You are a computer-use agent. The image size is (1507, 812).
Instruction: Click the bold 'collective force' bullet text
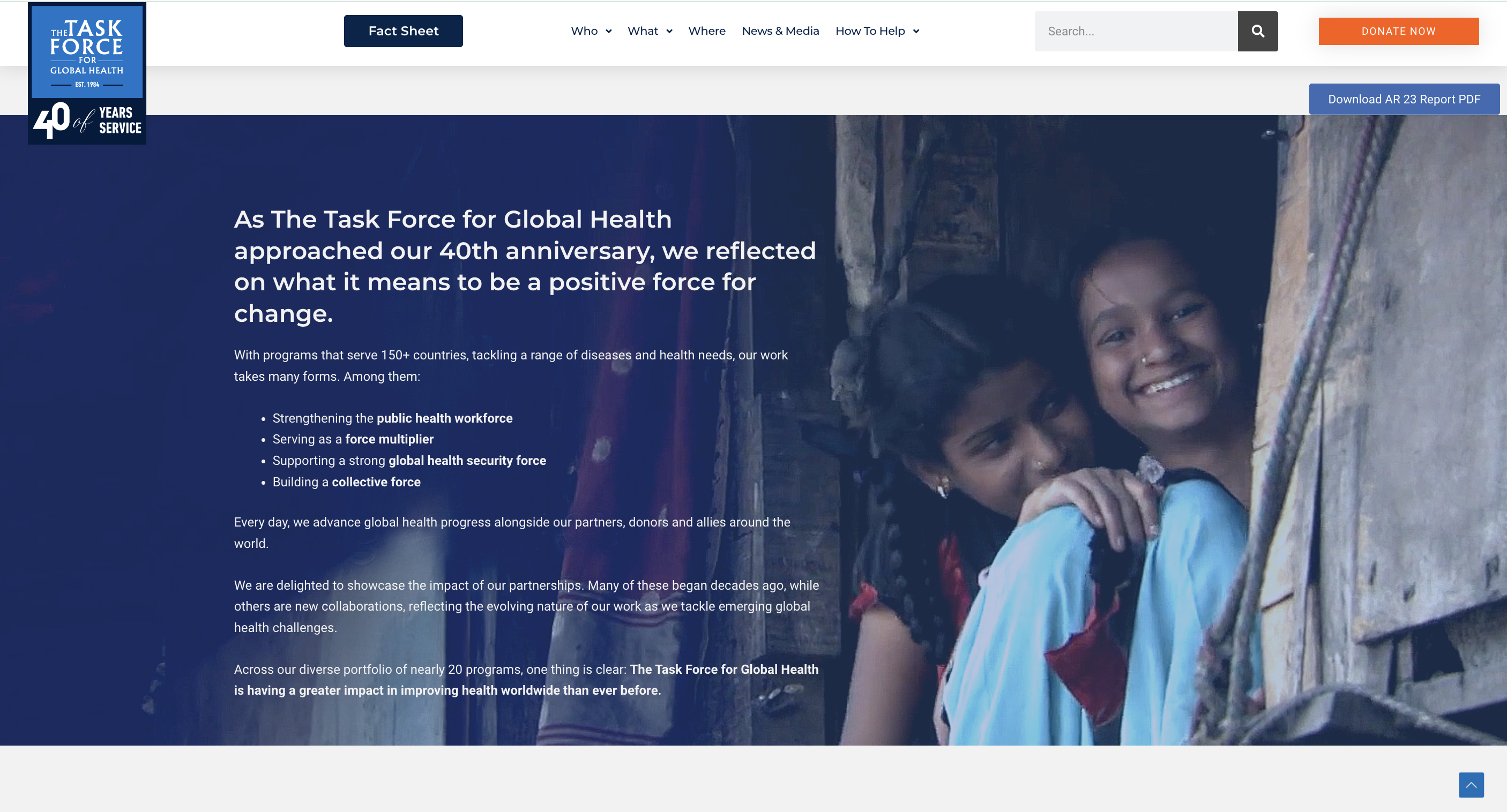tap(376, 482)
